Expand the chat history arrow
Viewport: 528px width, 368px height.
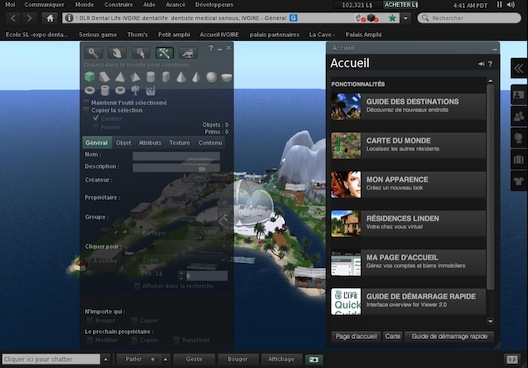click(x=105, y=359)
